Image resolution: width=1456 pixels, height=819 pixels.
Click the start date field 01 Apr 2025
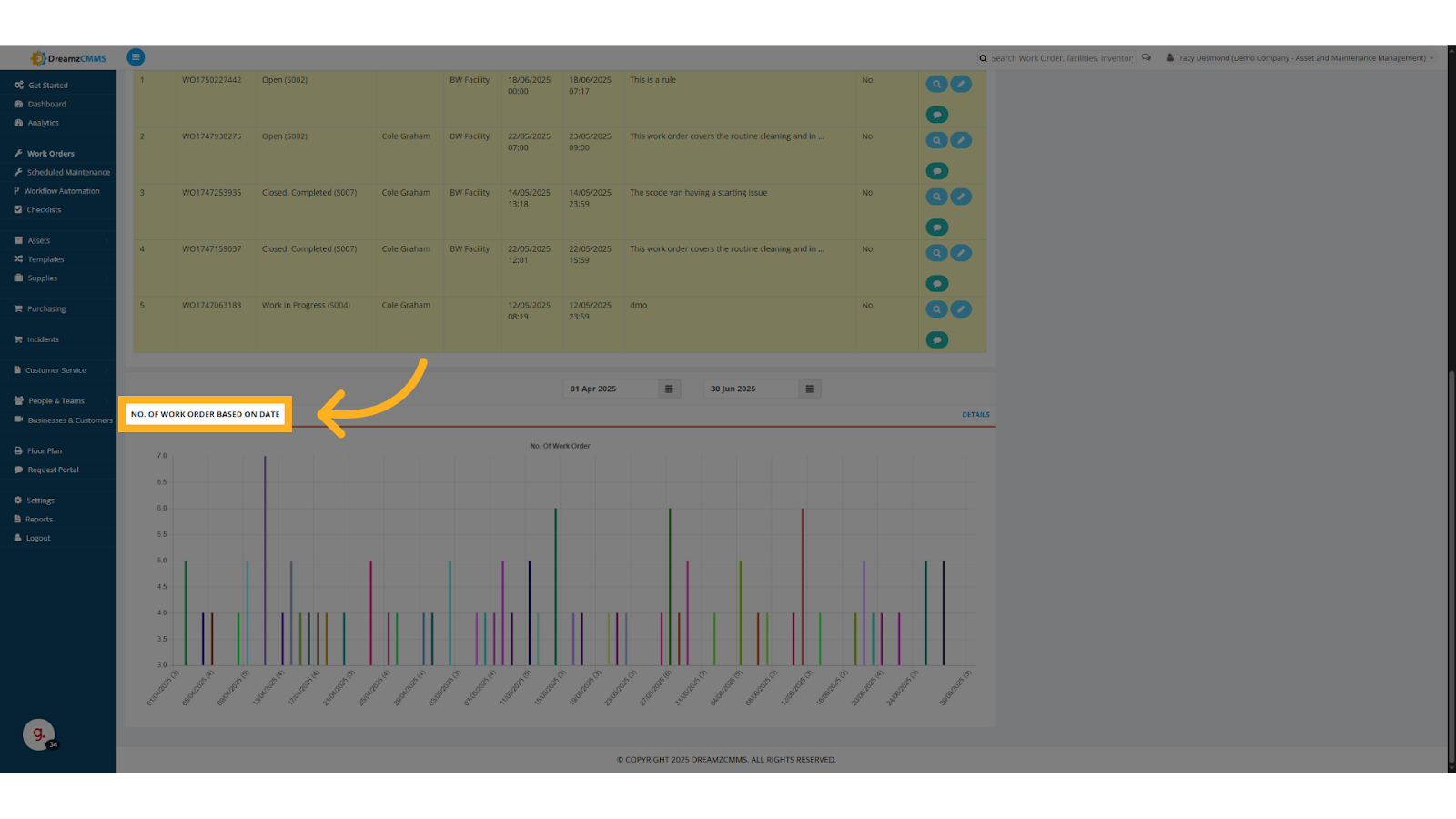pyautogui.click(x=611, y=389)
